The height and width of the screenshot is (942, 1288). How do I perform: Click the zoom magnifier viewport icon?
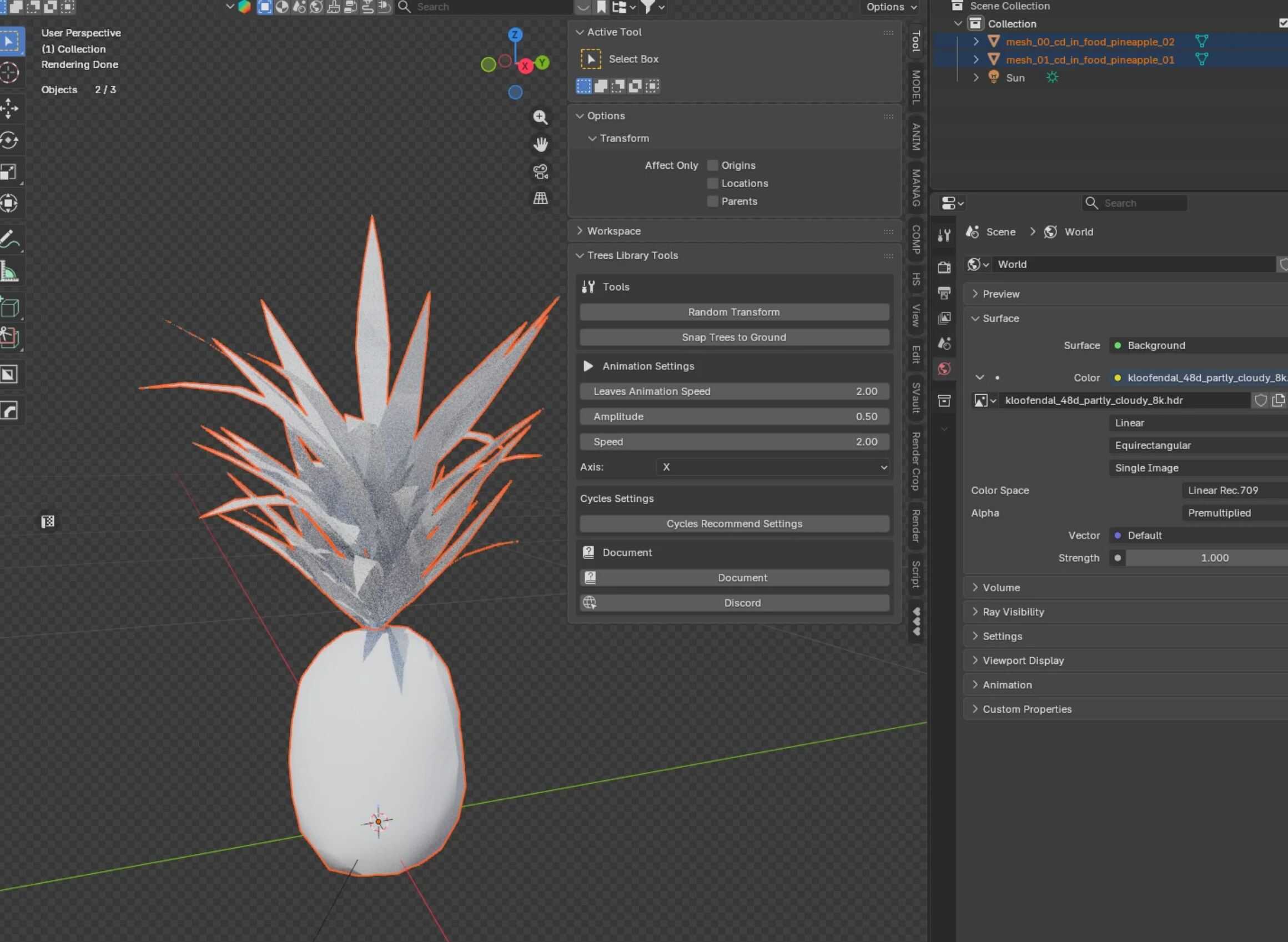pyautogui.click(x=540, y=118)
